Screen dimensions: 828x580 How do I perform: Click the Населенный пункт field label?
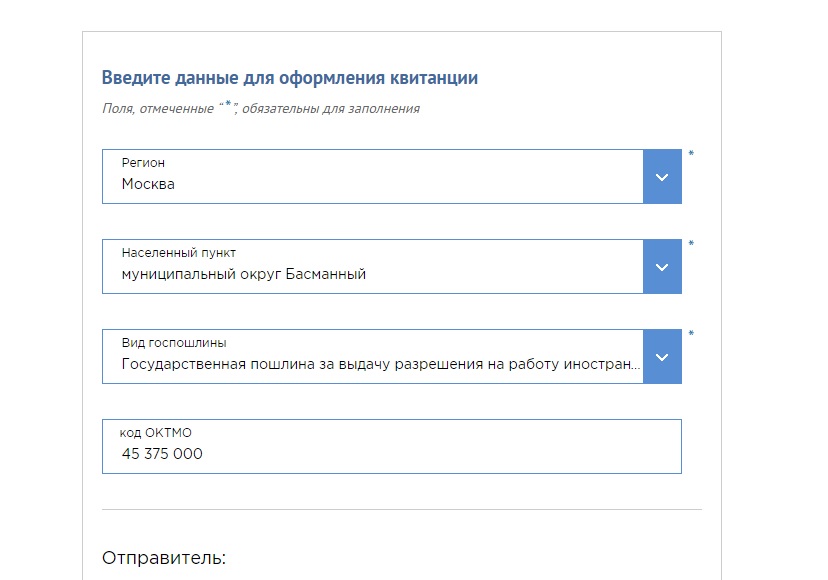point(178,252)
